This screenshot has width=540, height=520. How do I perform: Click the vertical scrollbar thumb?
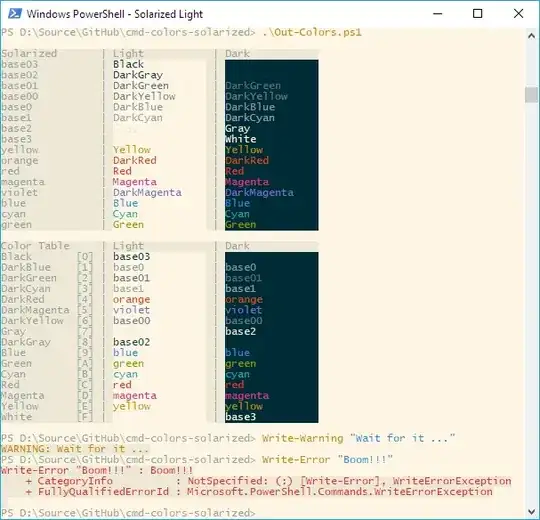(x=531, y=95)
